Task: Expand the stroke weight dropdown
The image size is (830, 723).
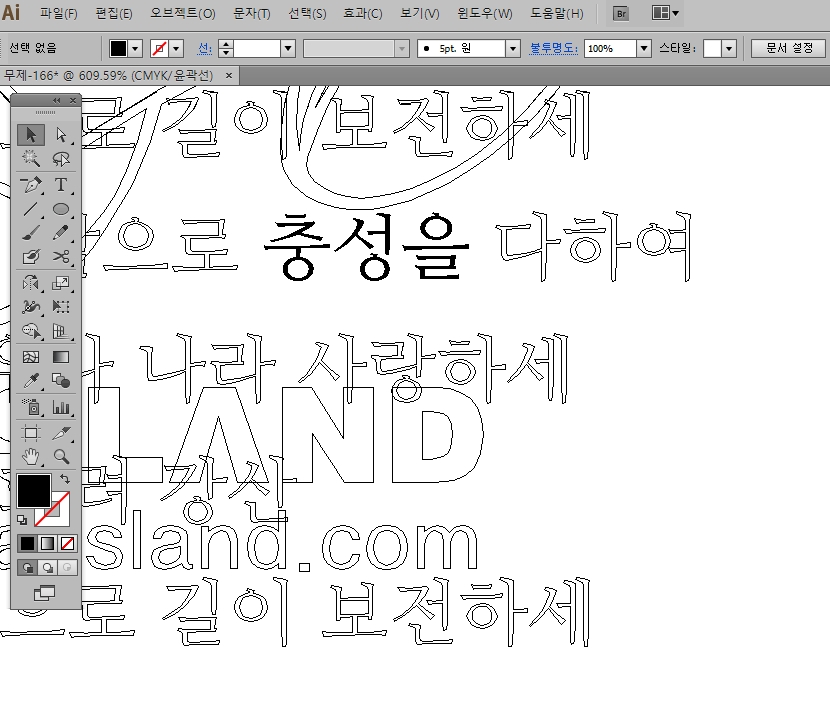Action: pyautogui.click(x=288, y=49)
